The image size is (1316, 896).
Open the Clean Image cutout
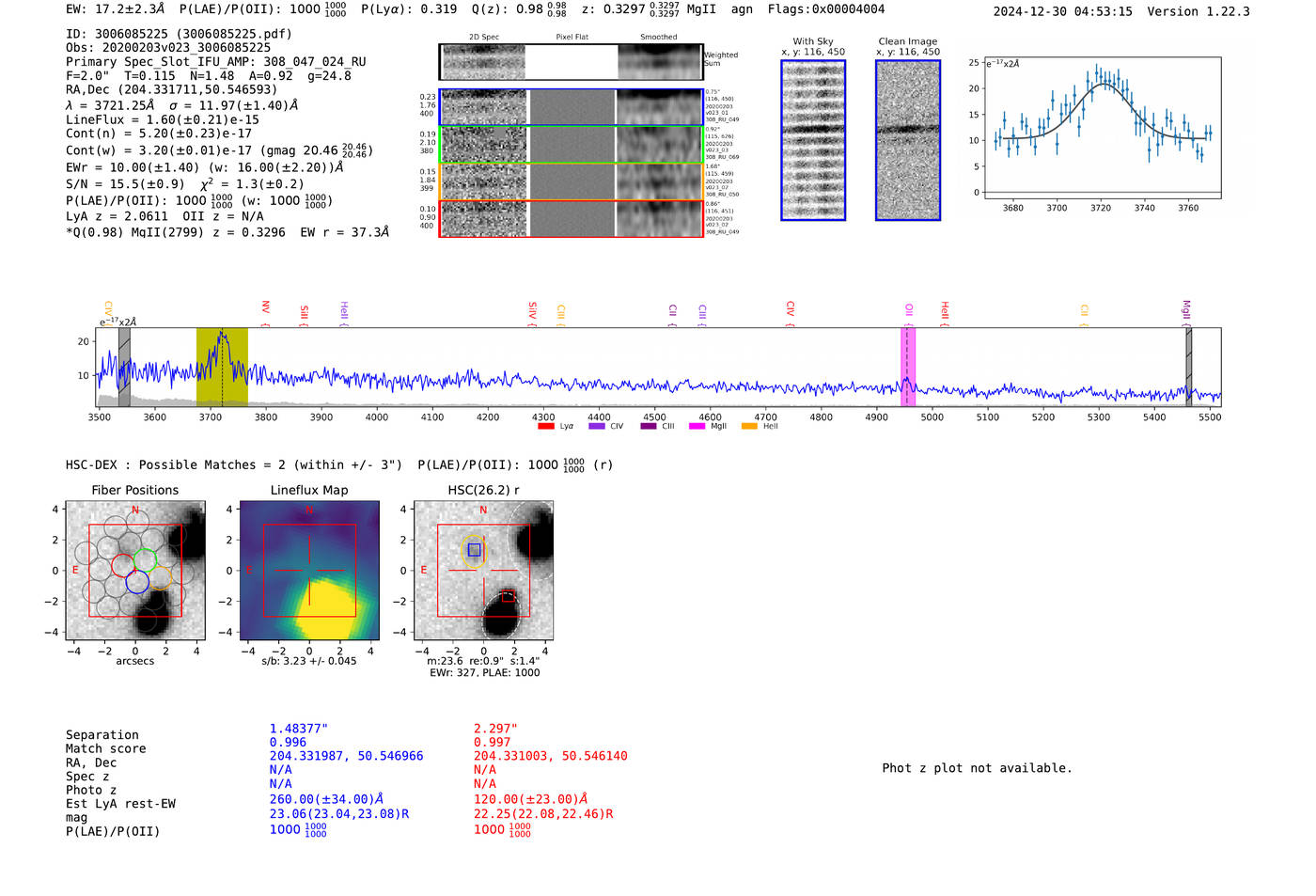click(908, 140)
